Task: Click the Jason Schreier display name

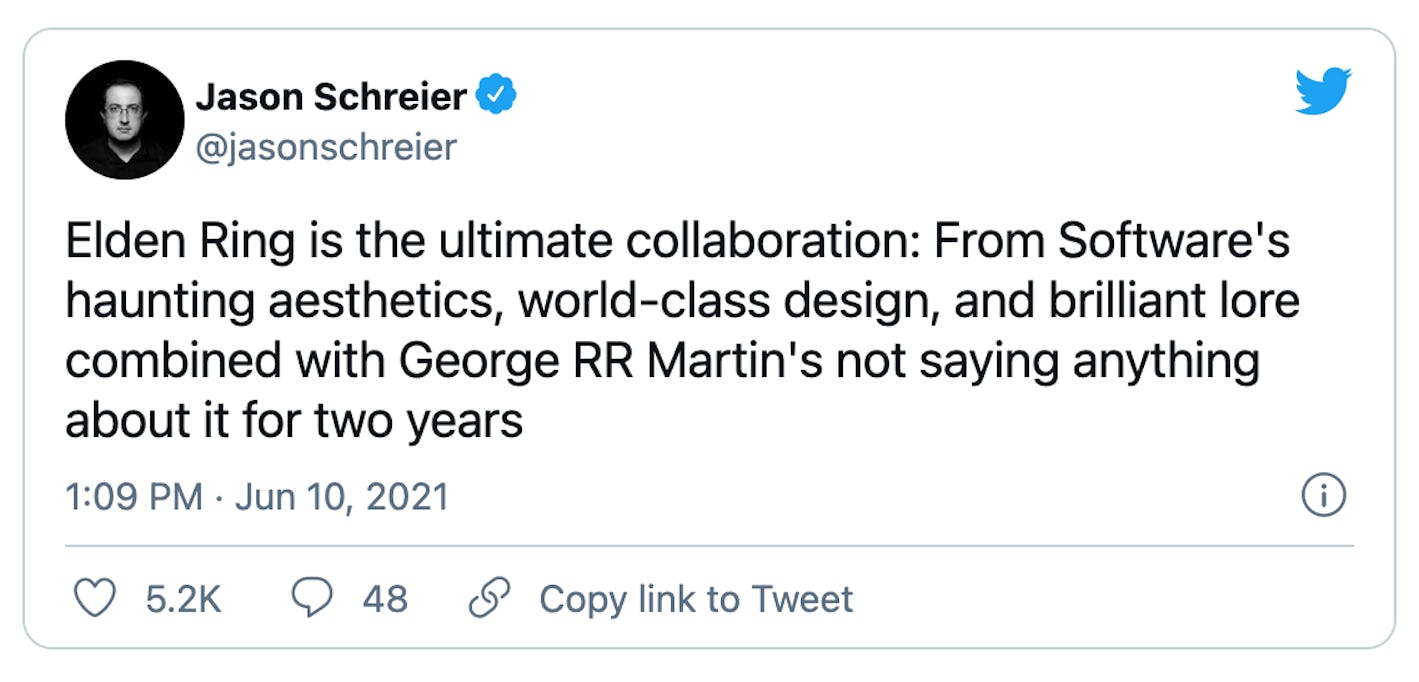Action: coord(331,97)
